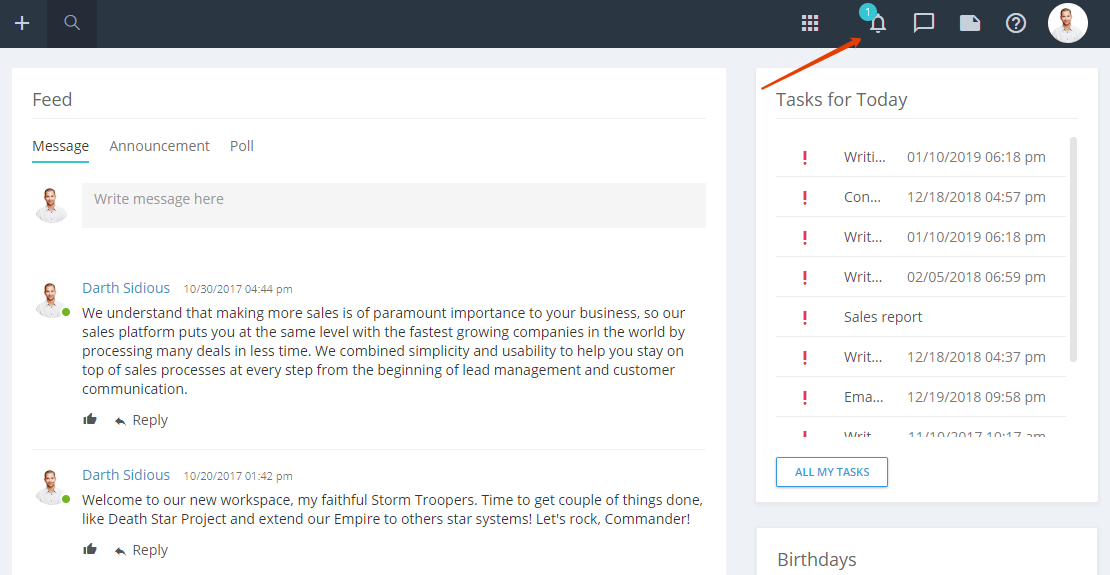
Task: Click the notes tag icon in header
Action: [970, 23]
